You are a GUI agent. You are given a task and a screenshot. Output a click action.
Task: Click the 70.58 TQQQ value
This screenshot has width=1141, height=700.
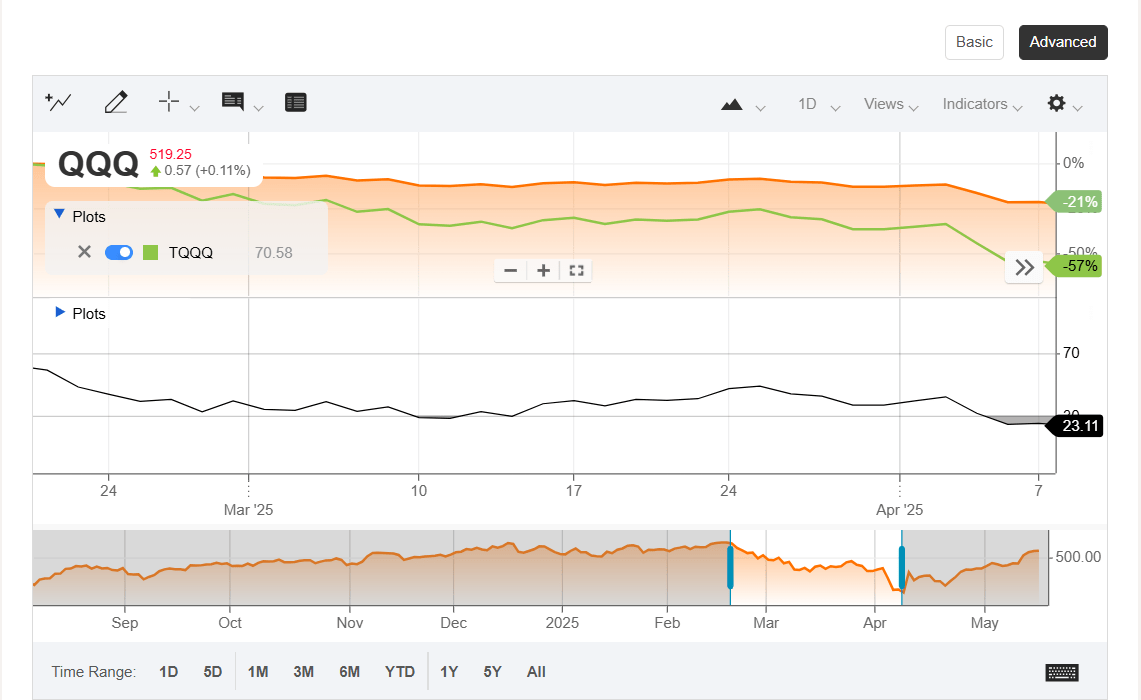tap(274, 252)
